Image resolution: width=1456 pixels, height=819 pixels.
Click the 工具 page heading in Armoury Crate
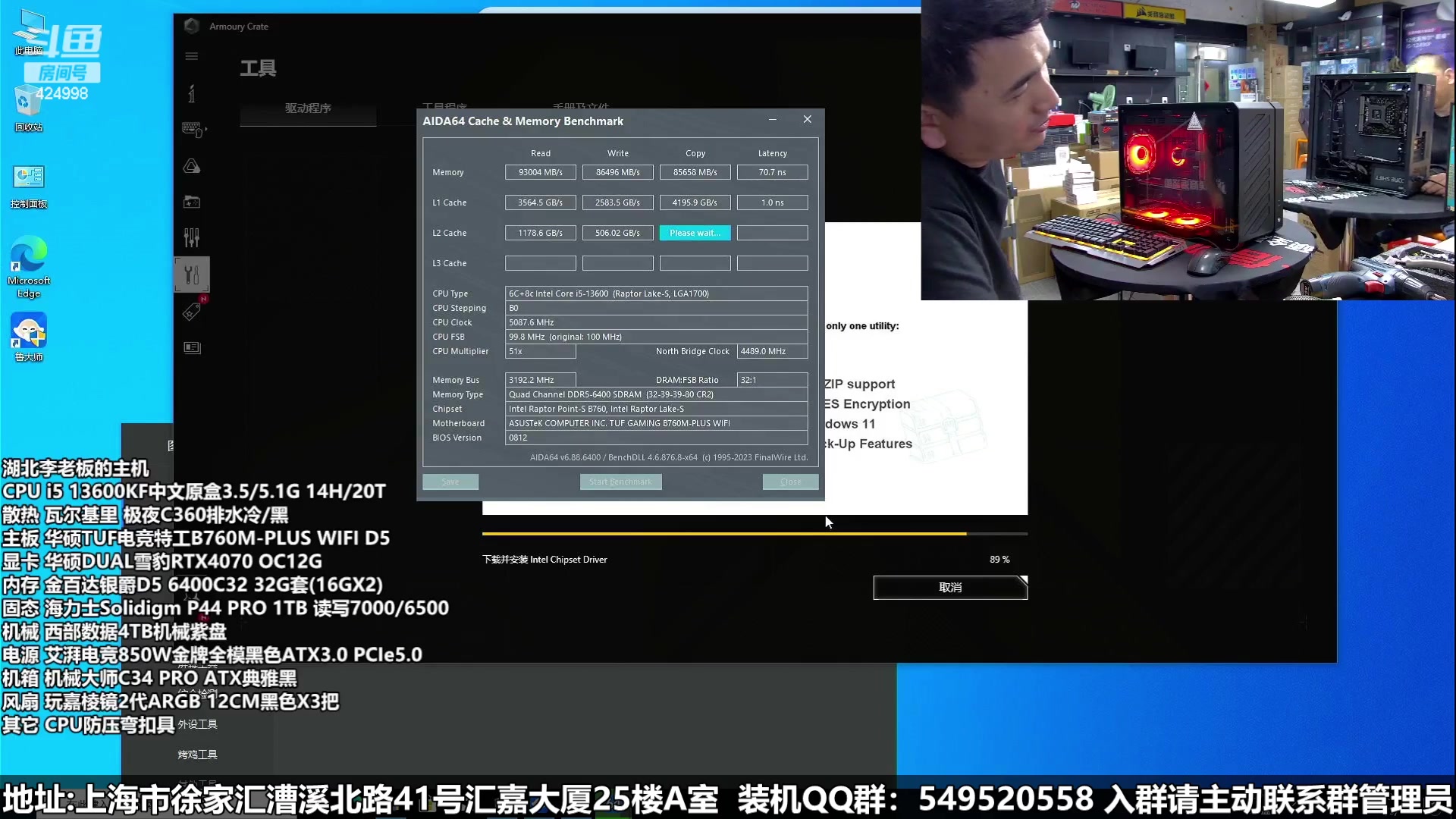pos(258,68)
